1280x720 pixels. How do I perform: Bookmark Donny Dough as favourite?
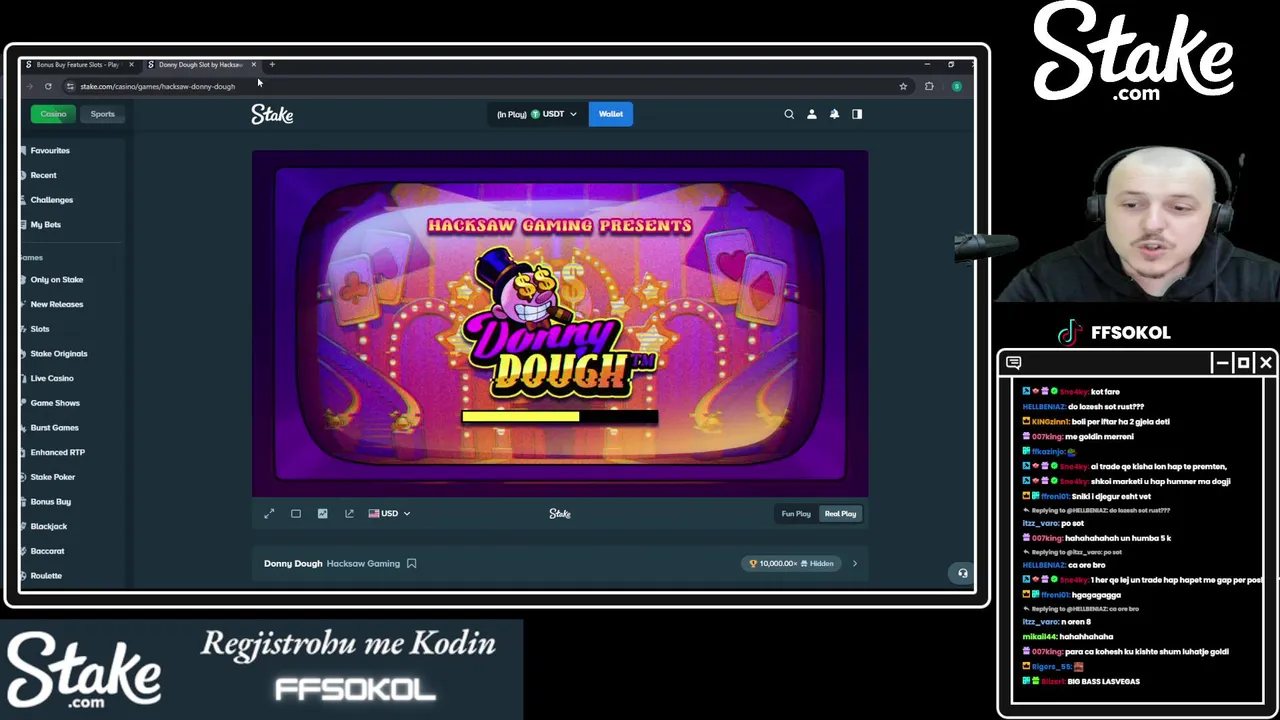coord(411,563)
